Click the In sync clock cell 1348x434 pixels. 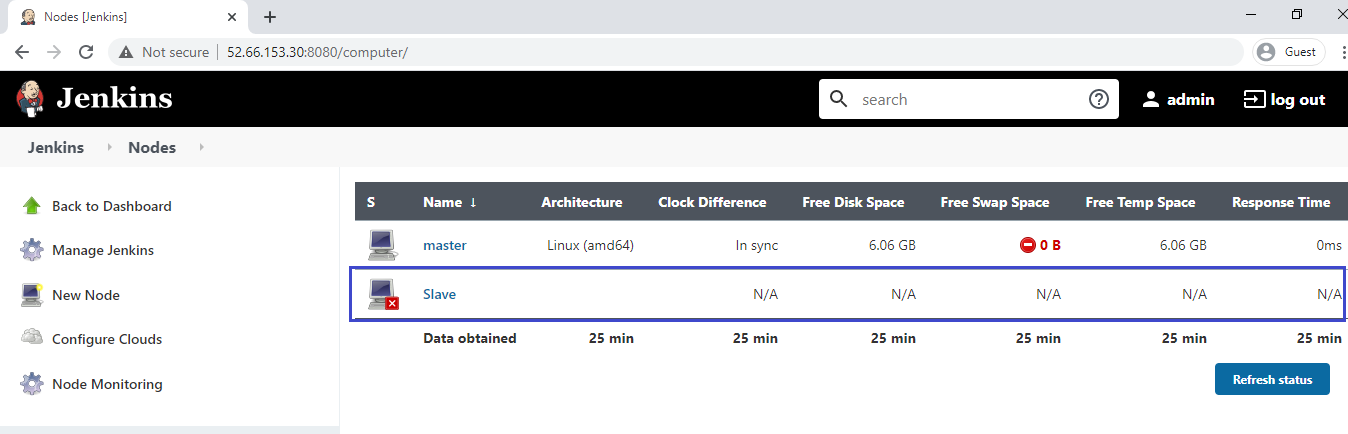point(757,245)
